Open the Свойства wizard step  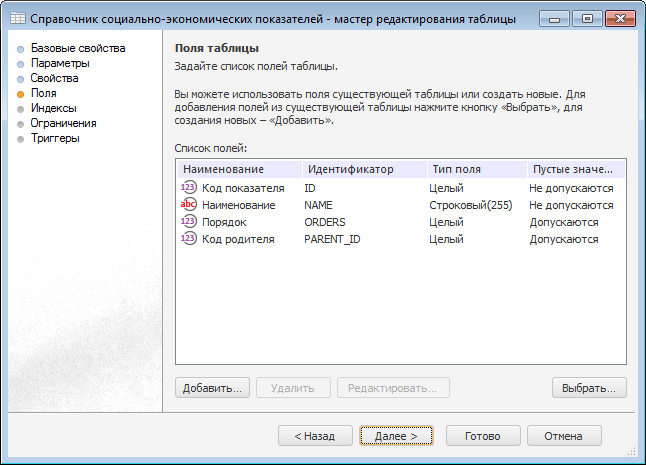[54, 78]
